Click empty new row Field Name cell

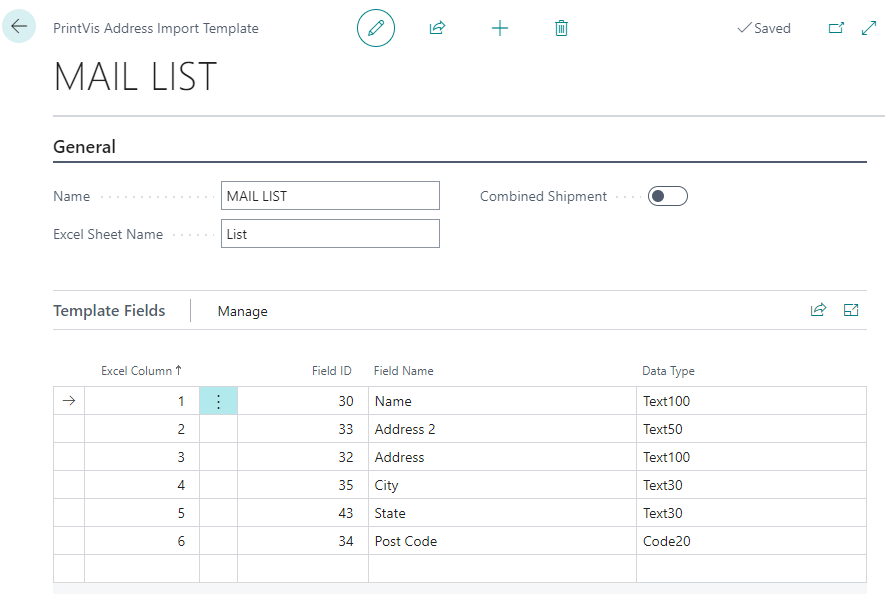pyautogui.click(x=502, y=569)
